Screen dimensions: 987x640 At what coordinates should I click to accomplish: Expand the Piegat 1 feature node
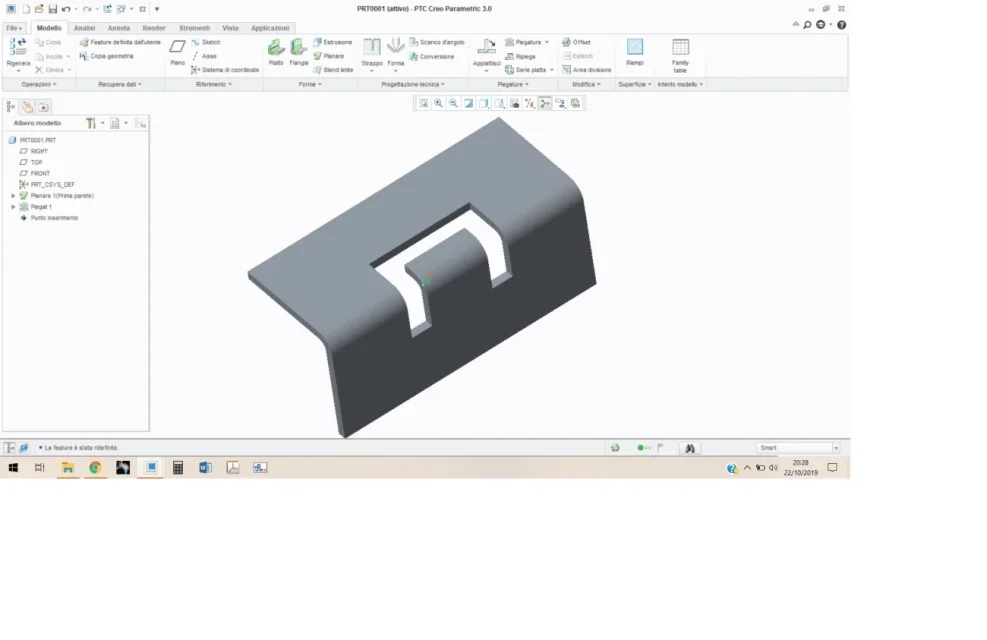point(13,206)
